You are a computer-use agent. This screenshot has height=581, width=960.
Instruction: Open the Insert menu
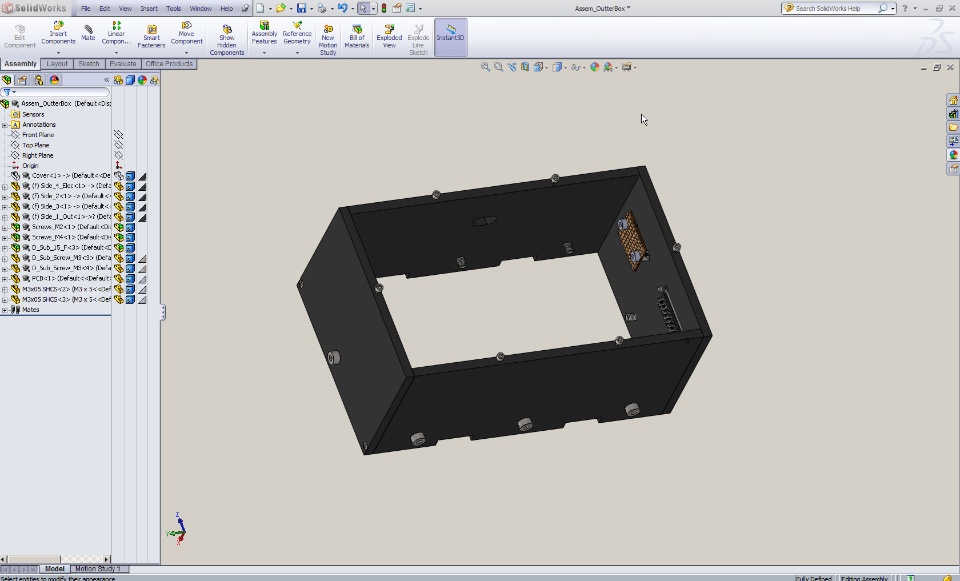point(149,9)
